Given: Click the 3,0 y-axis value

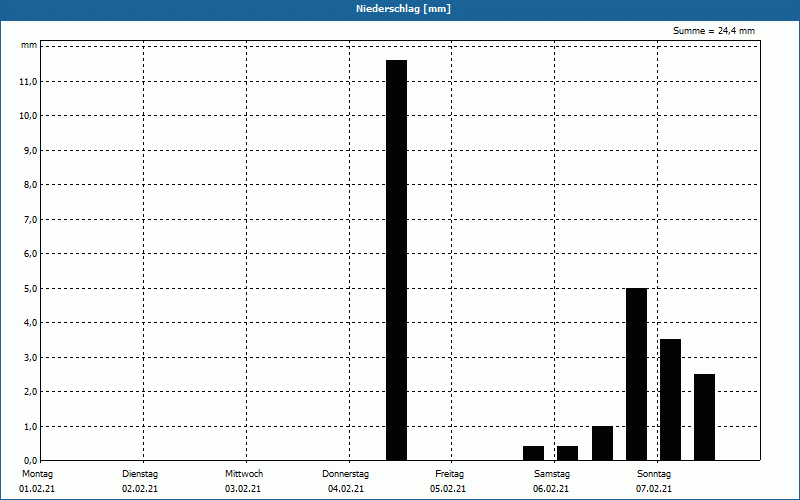Looking at the screenshot, I should (30, 357).
